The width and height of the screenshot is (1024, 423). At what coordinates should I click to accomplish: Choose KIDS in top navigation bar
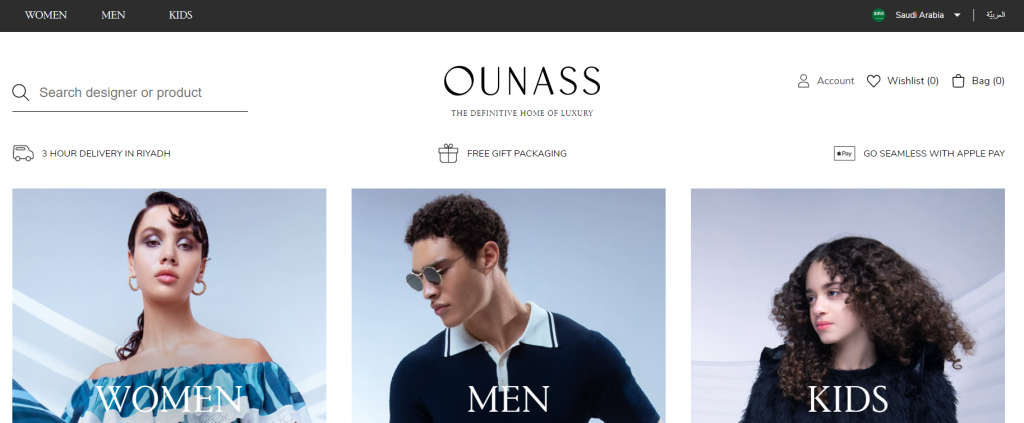[180, 15]
